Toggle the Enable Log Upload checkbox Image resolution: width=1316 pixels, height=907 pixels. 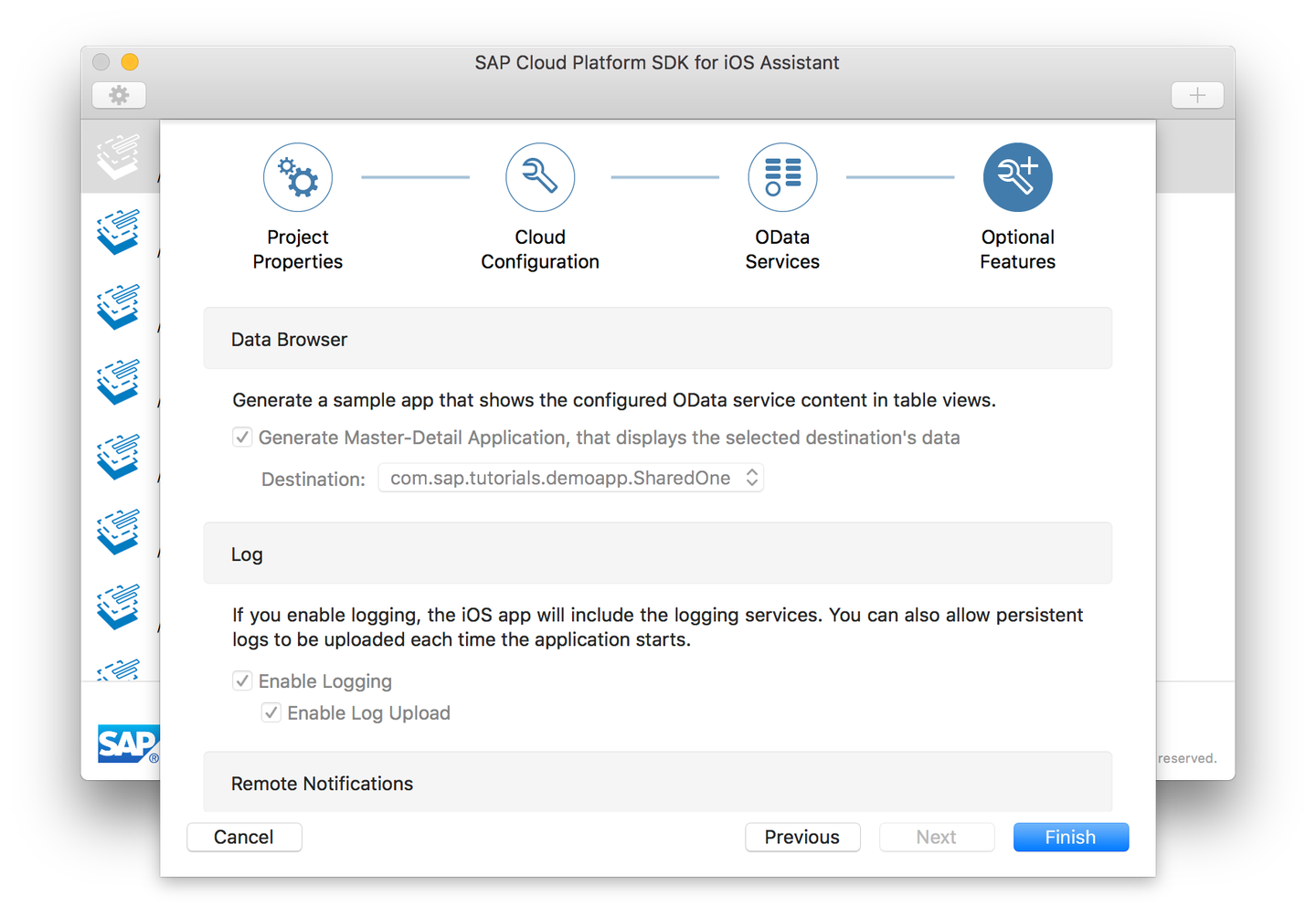pos(271,713)
